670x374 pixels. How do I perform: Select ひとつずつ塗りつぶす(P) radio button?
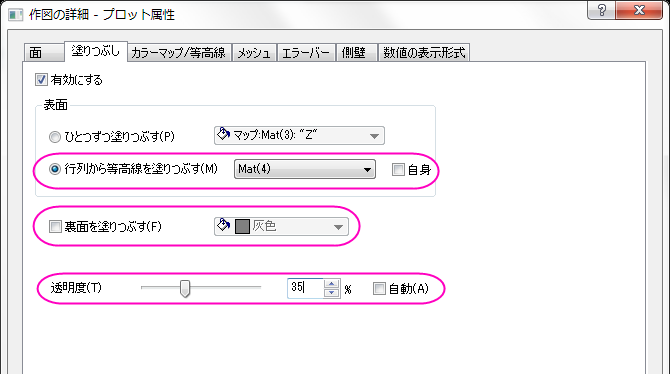pyautogui.click(x=55, y=137)
